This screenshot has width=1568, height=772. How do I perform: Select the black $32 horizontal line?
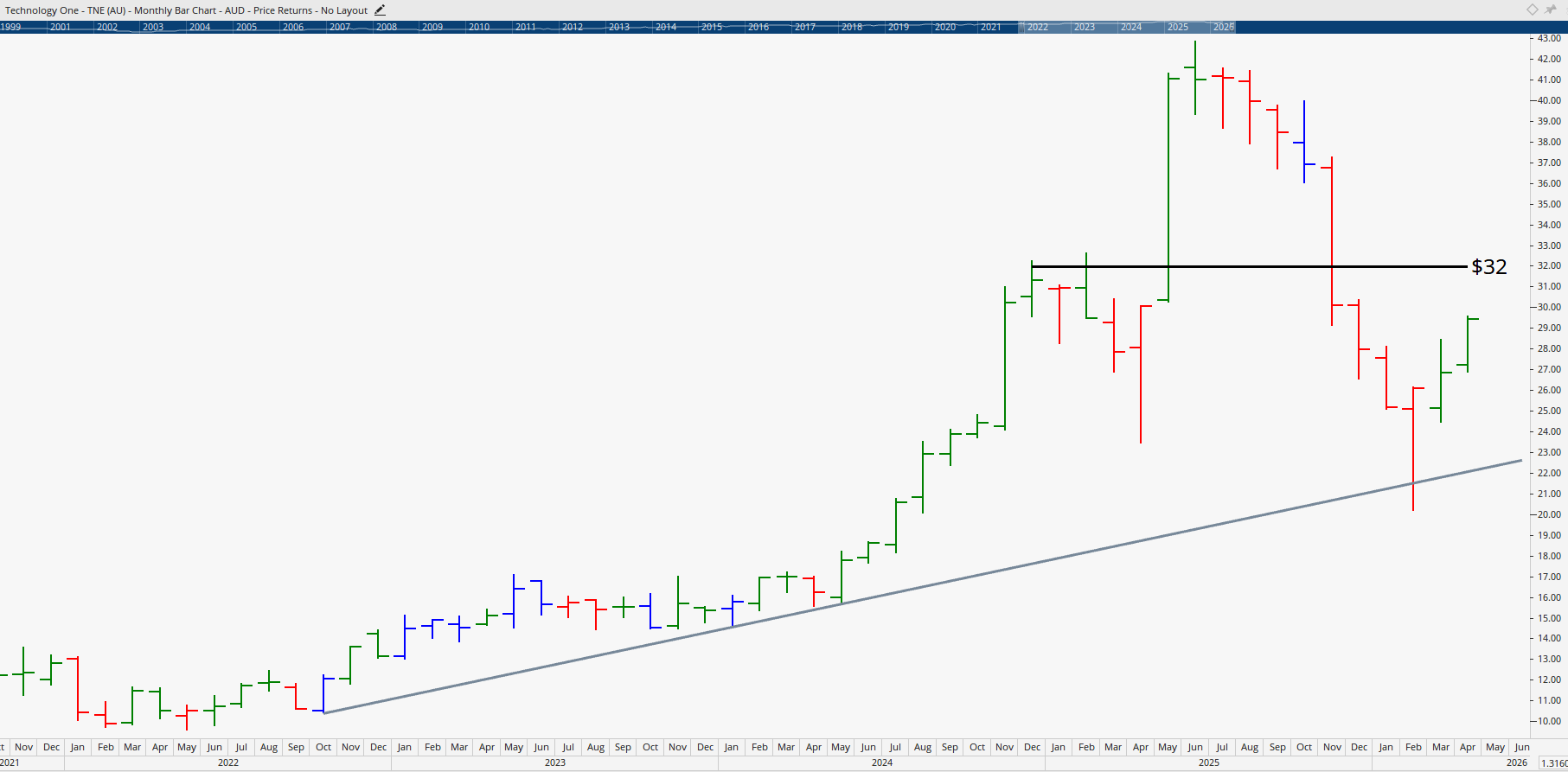(1250, 266)
